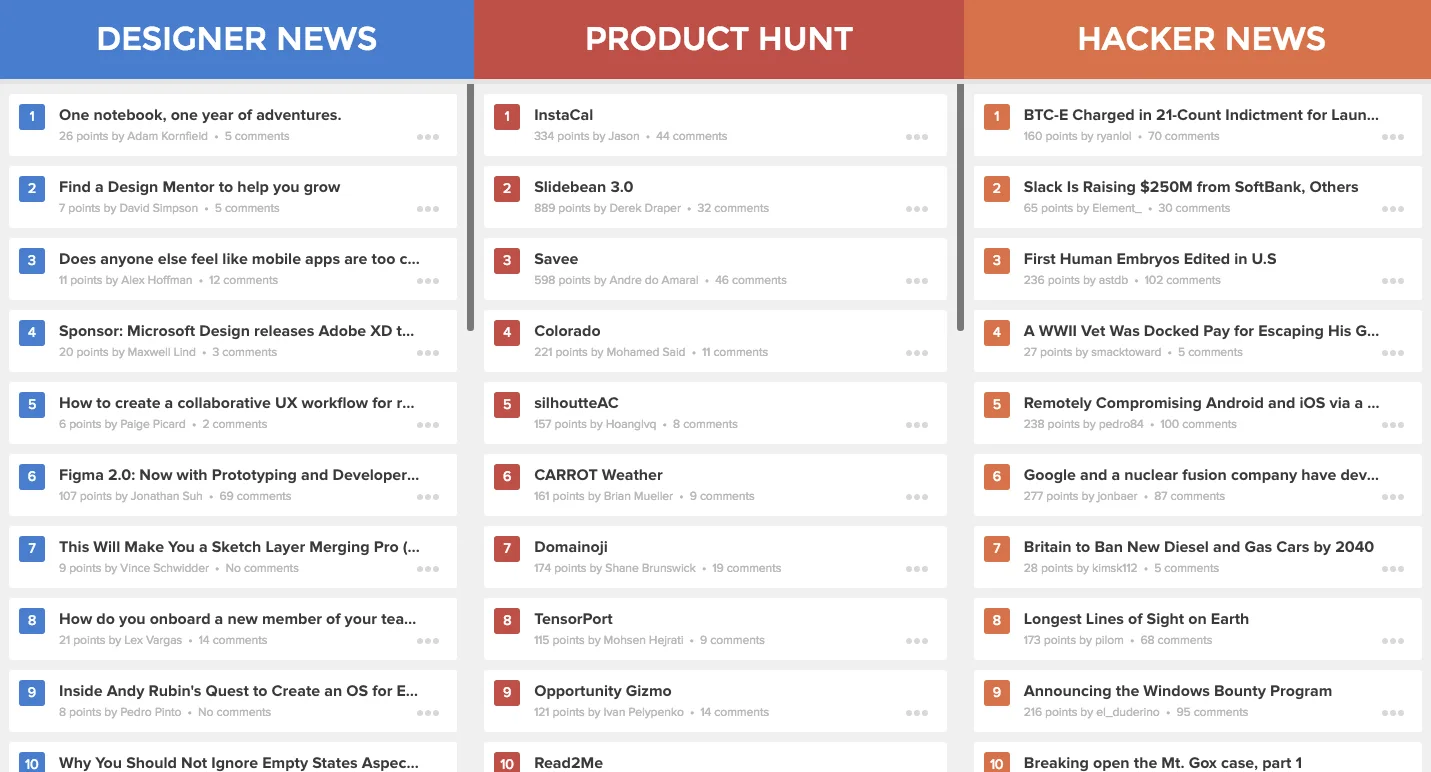Click rank badge 1 on BTC-E Charged story

(996, 117)
